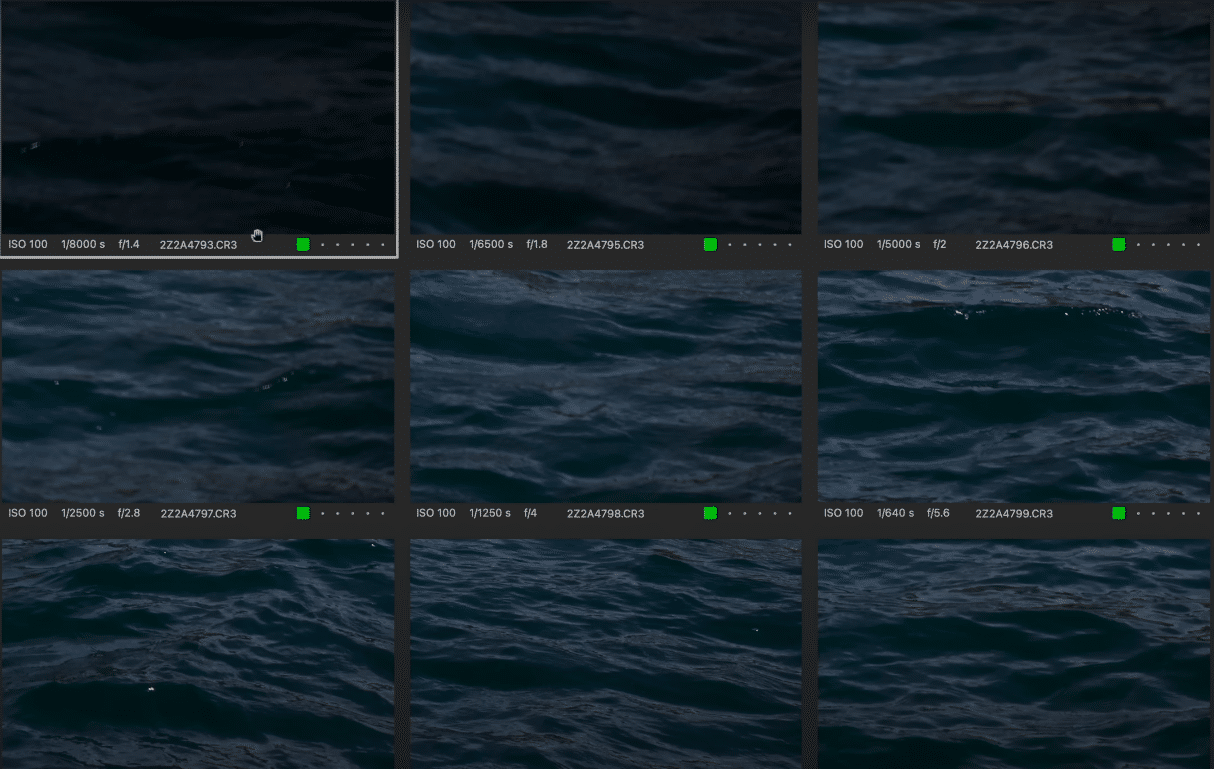Screen dimensions: 1214x769
Task: Click the f/1.4 aperture value
Action: 129,244
